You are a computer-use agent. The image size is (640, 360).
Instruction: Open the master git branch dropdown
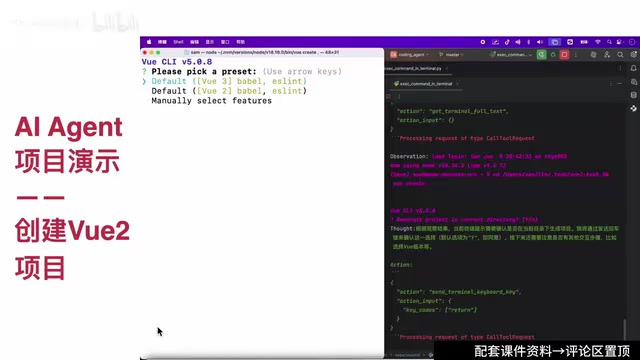point(451,55)
